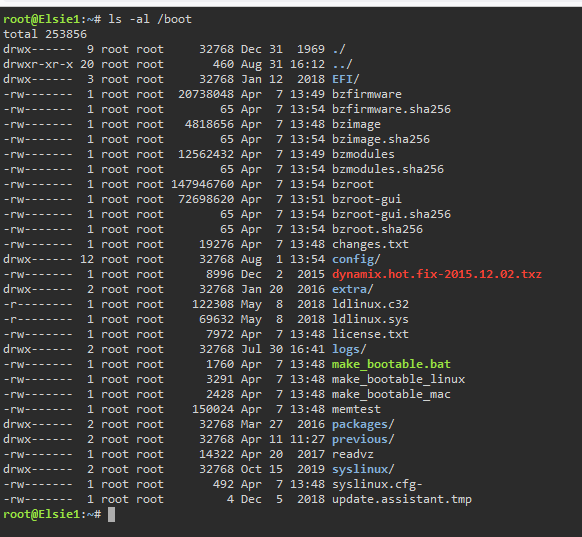
Task: Select the 147946760 size of bzroot
Action: click(203, 184)
